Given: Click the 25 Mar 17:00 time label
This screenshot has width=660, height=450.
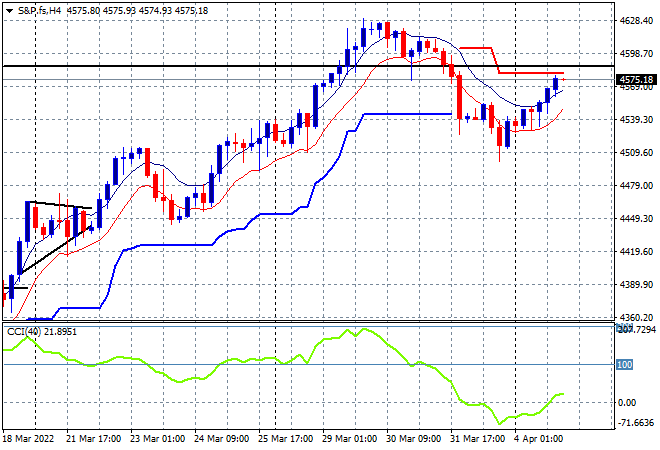Looking at the screenshot, I should [285, 439].
